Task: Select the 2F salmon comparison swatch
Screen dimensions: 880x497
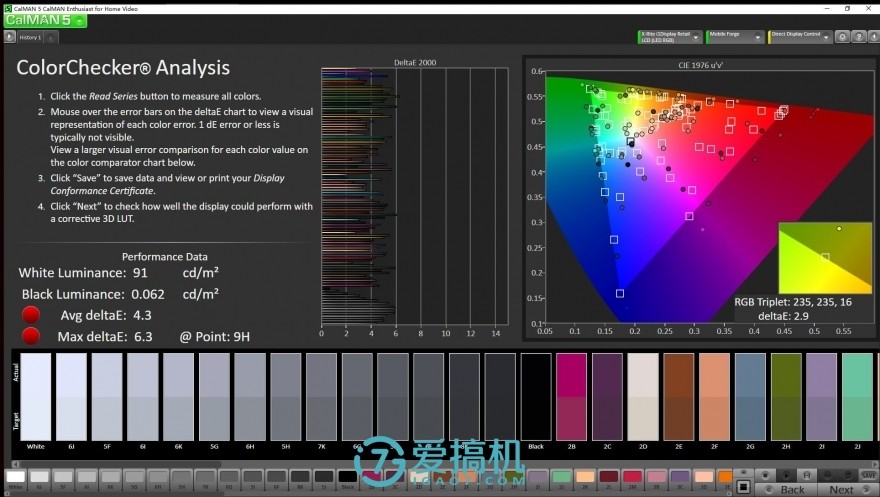Action: (x=714, y=396)
